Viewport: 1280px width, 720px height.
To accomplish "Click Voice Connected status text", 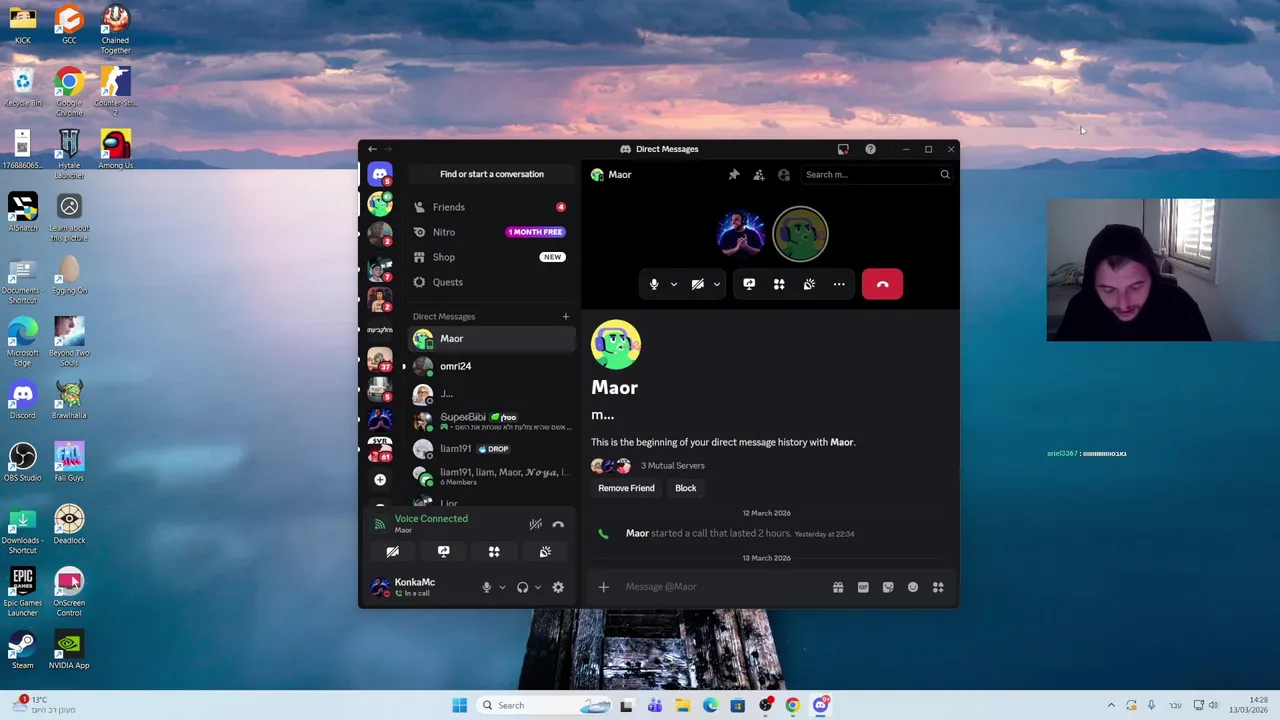I will tap(431, 519).
